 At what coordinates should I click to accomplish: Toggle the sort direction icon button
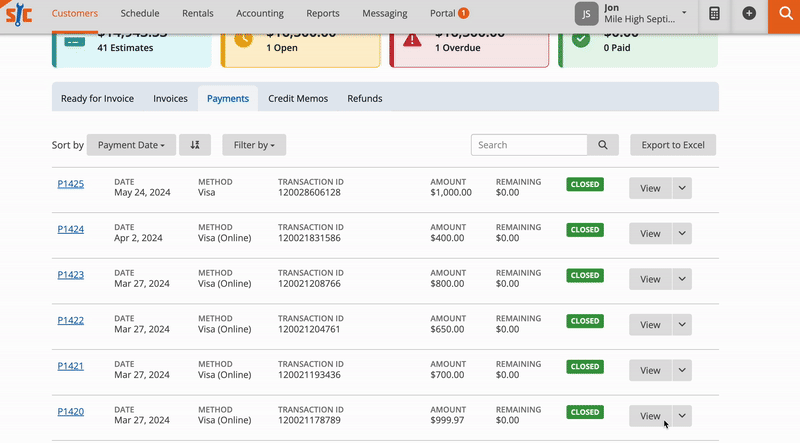[195, 145]
